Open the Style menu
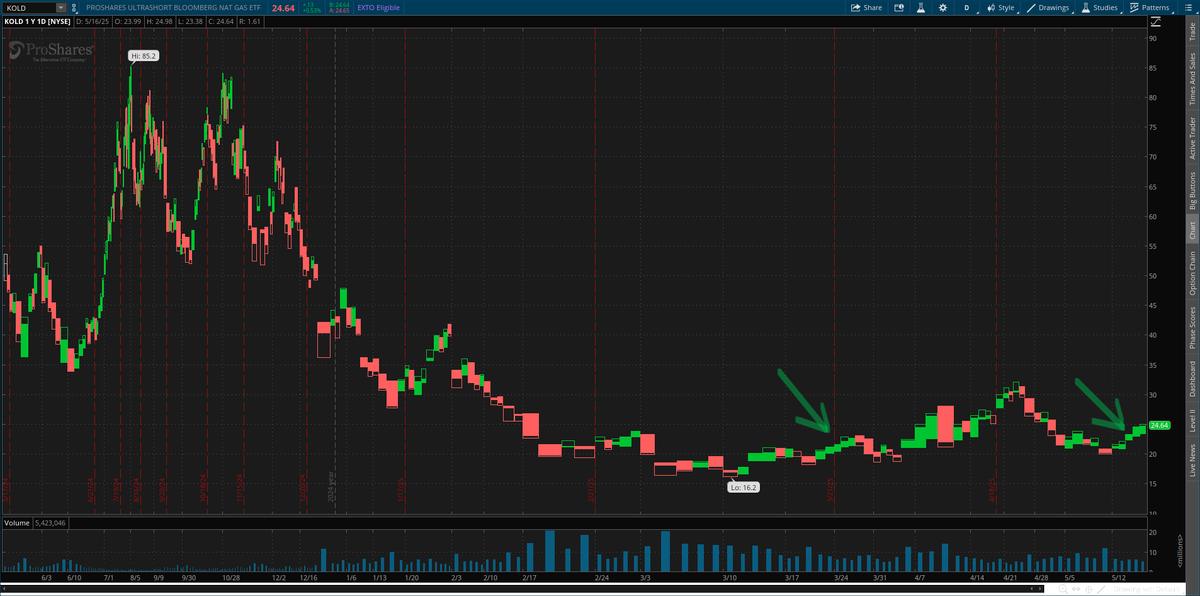Viewport: 1200px width, 596px height. (x=1001, y=7)
